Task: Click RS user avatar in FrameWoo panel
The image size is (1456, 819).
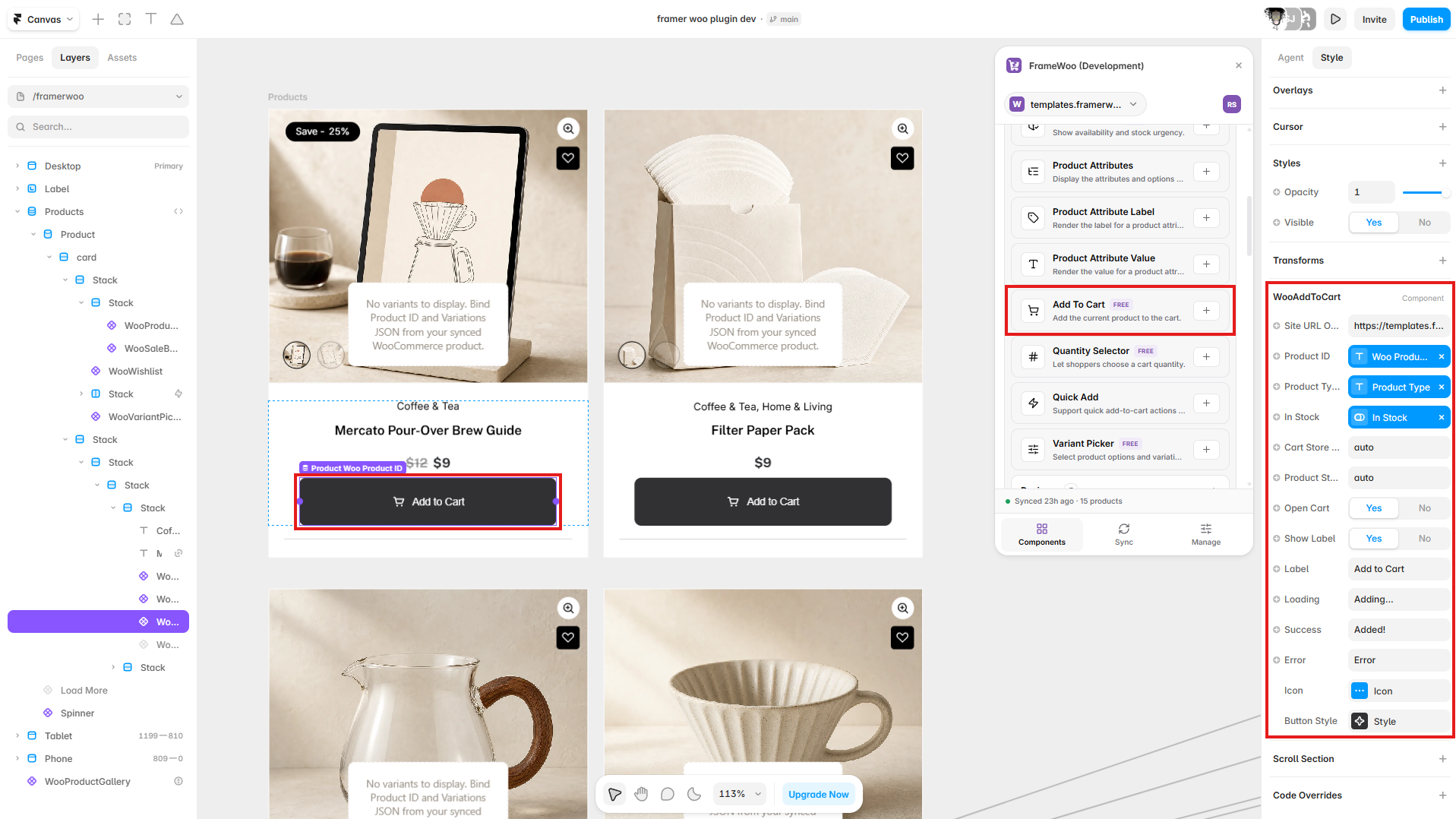Action: tap(1231, 104)
